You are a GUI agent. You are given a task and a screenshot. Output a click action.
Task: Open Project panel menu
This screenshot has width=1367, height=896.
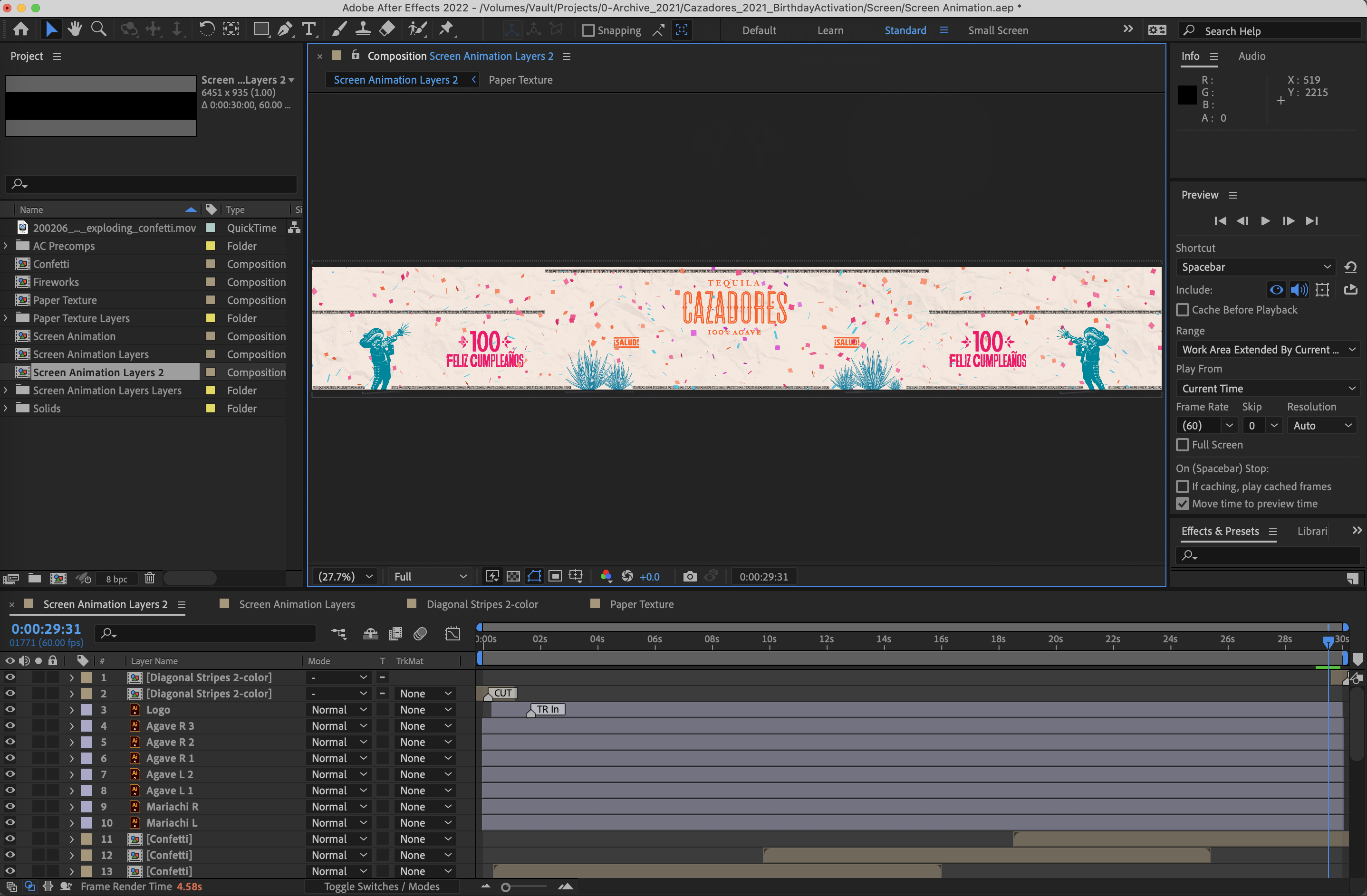tap(57, 56)
